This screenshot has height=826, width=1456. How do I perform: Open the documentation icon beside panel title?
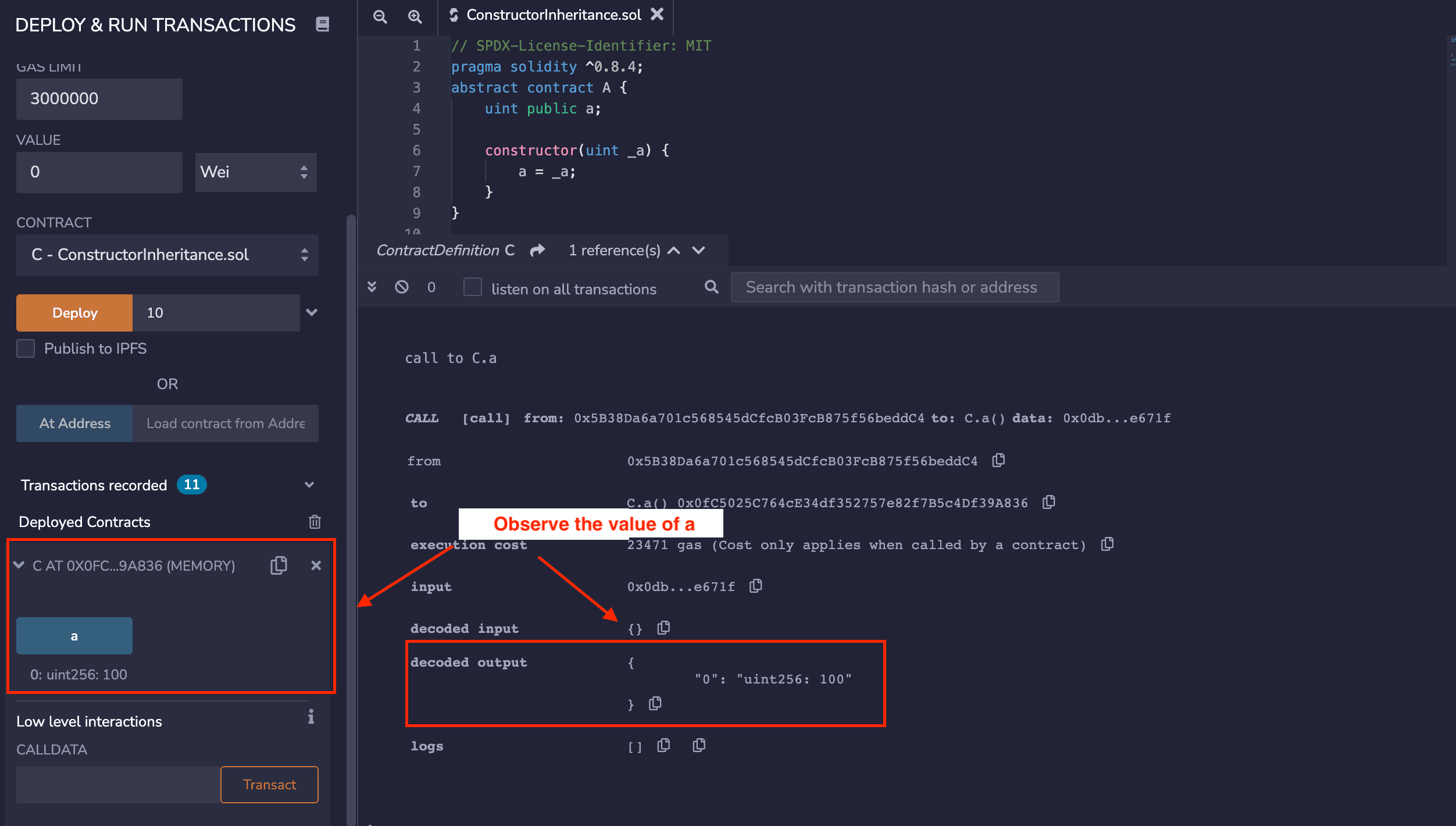323,24
